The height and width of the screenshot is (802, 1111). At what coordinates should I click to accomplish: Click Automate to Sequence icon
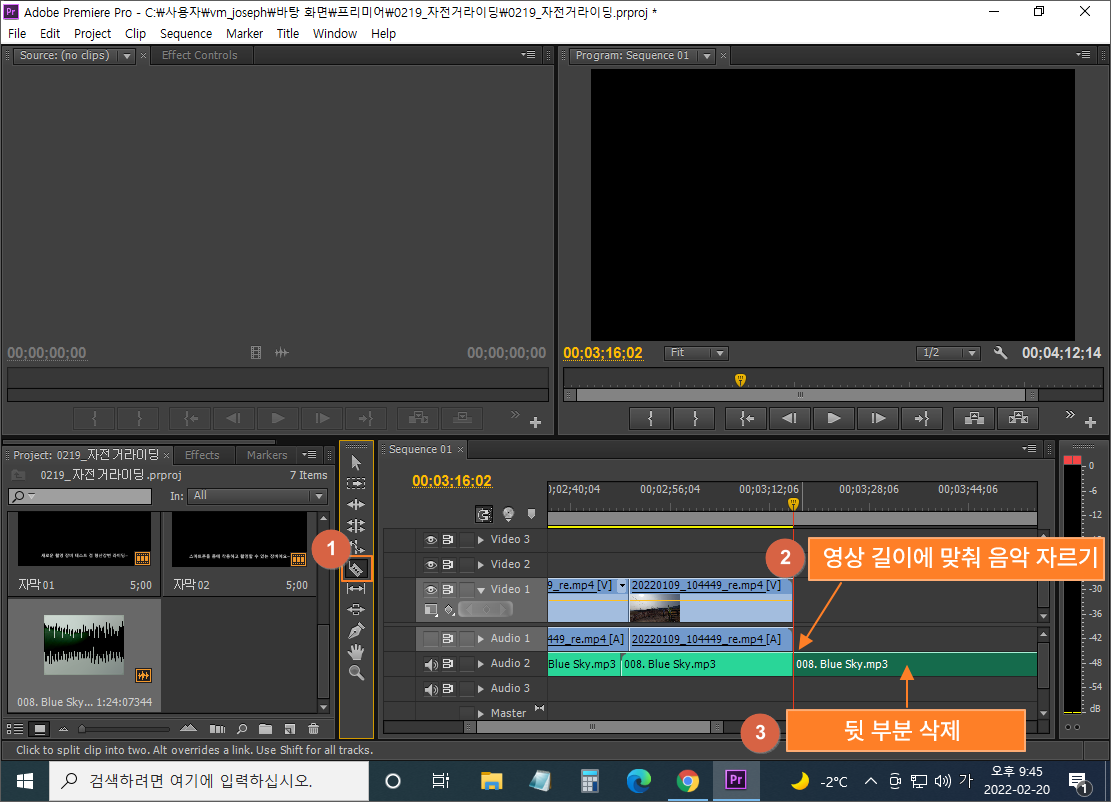click(218, 728)
